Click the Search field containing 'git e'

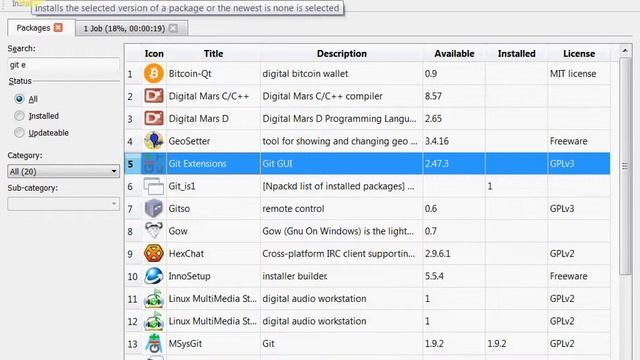pyautogui.click(x=63, y=65)
